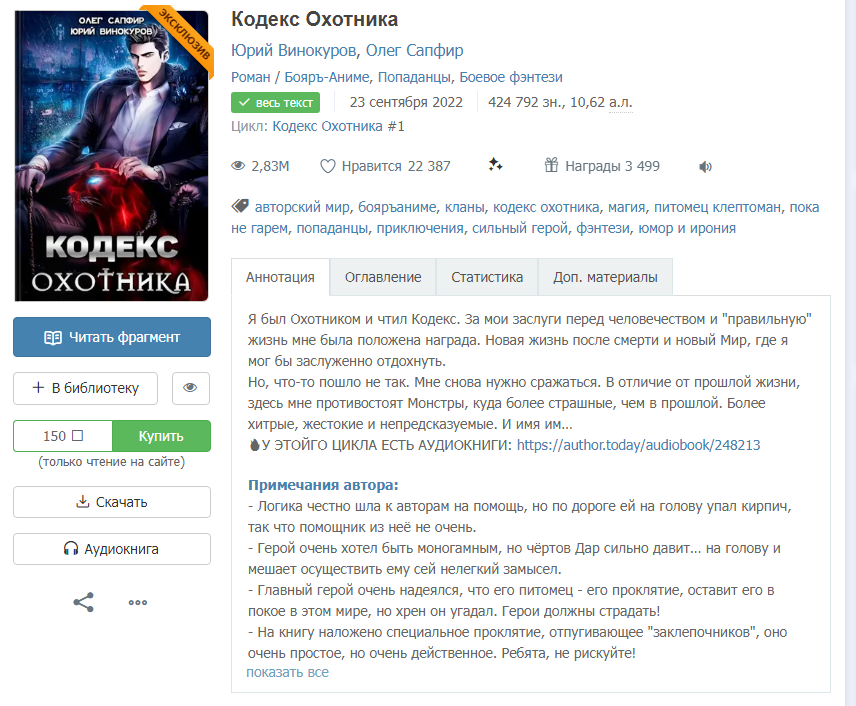Switch to the Оглавление tab
Image resolution: width=856 pixels, height=706 pixels.
(x=383, y=277)
